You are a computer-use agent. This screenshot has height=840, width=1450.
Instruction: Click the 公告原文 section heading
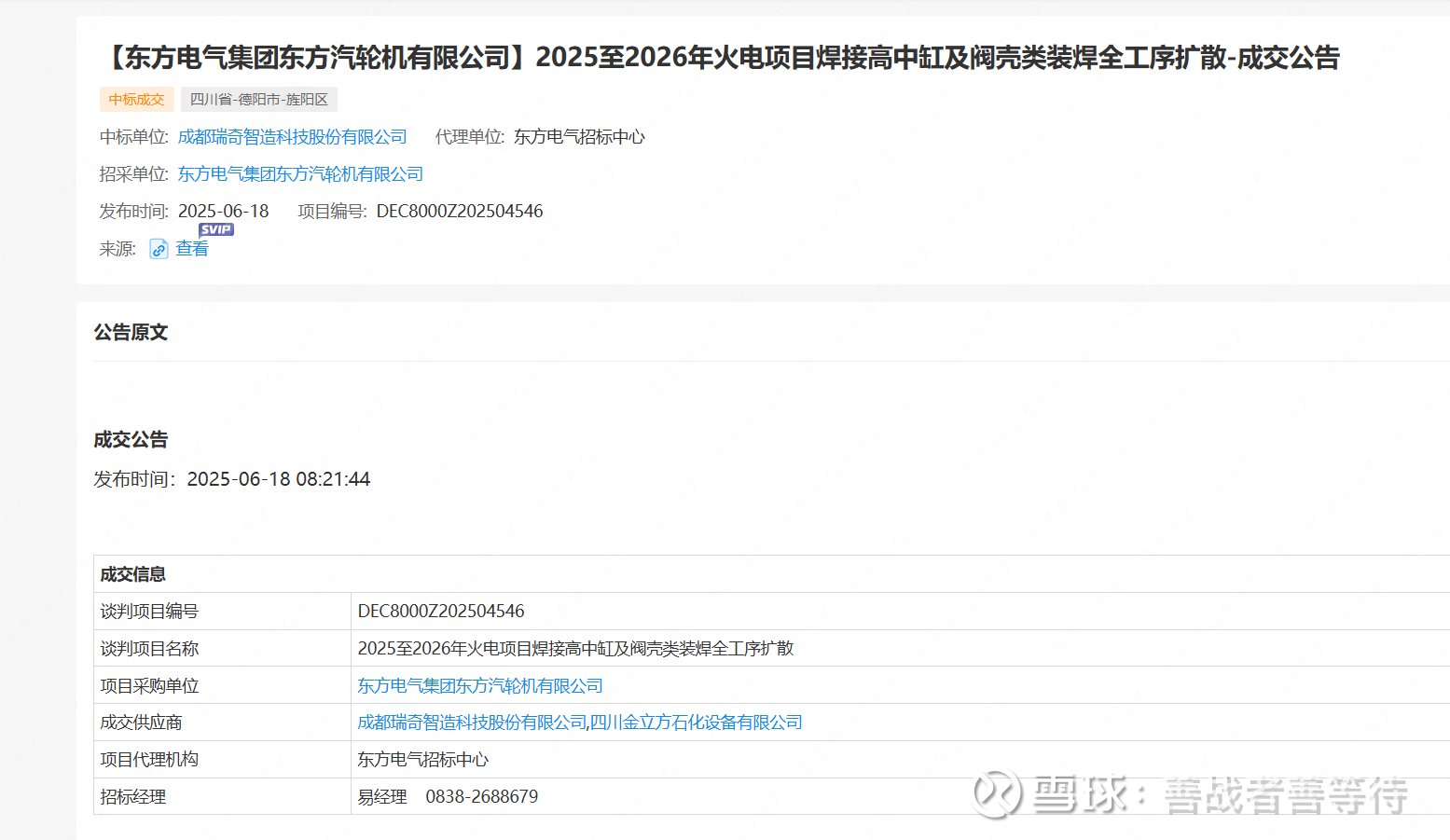tap(131, 333)
